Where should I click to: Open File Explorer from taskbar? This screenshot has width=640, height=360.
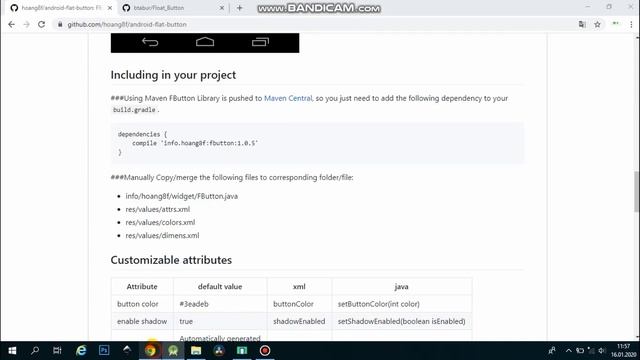point(196,351)
